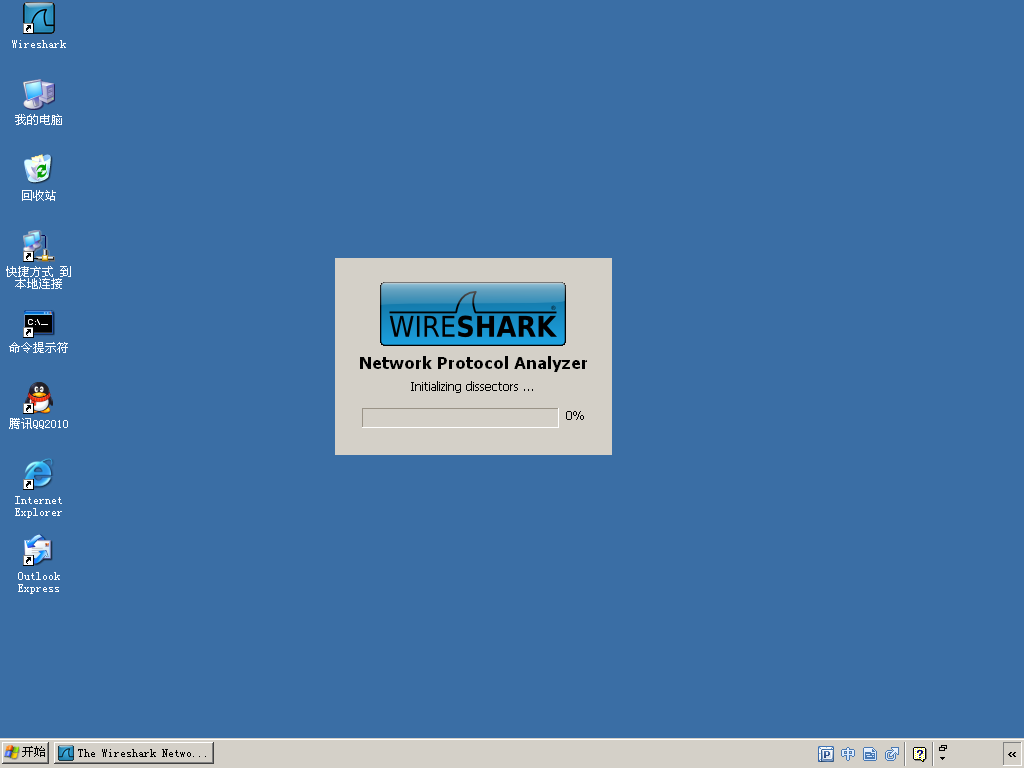Open the language bar options down arrow
This screenshot has height=768, width=1024.
942,758
